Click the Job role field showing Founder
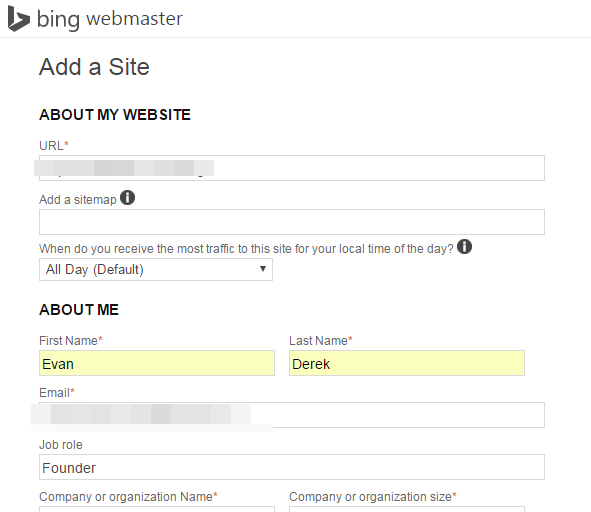Image resolution: width=591 pixels, height=512 pixels. (292, 467)
